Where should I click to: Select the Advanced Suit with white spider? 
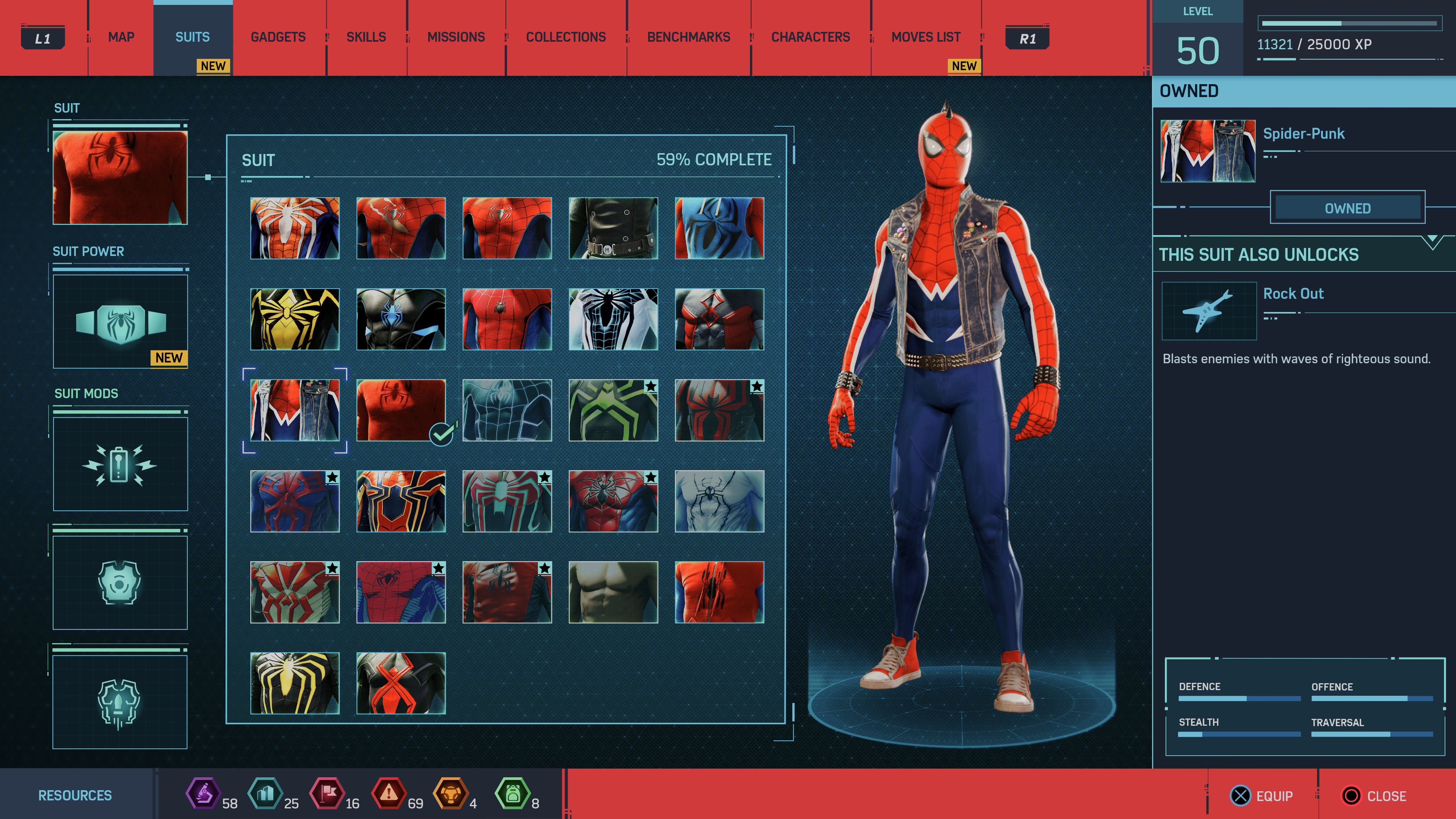tap(295, 228)
